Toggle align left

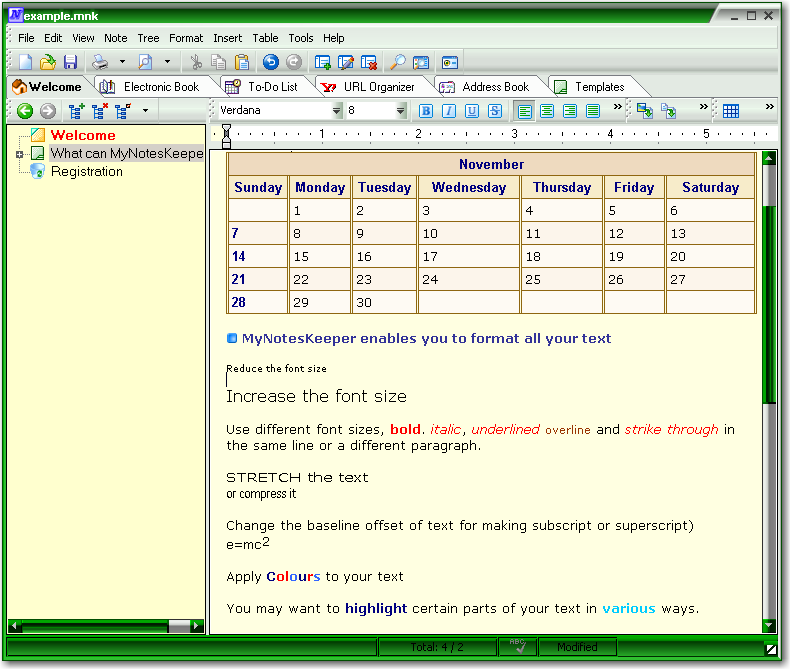click(524, 111)
